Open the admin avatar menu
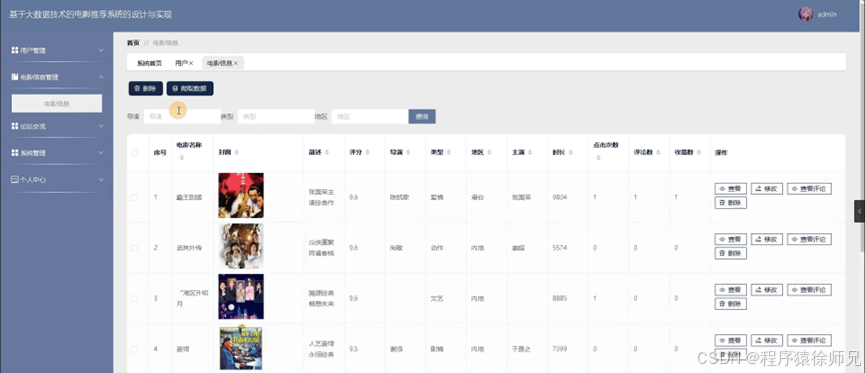This screenshot has width=865, height=373. [805, 14]
